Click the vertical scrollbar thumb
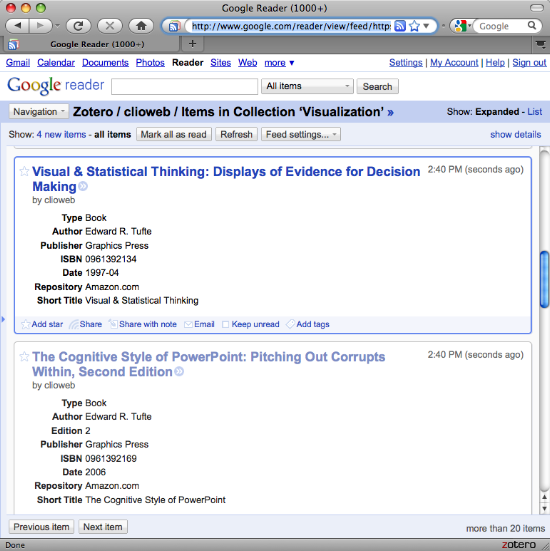Viewport: 550px width, 551px height. [544, 279]
